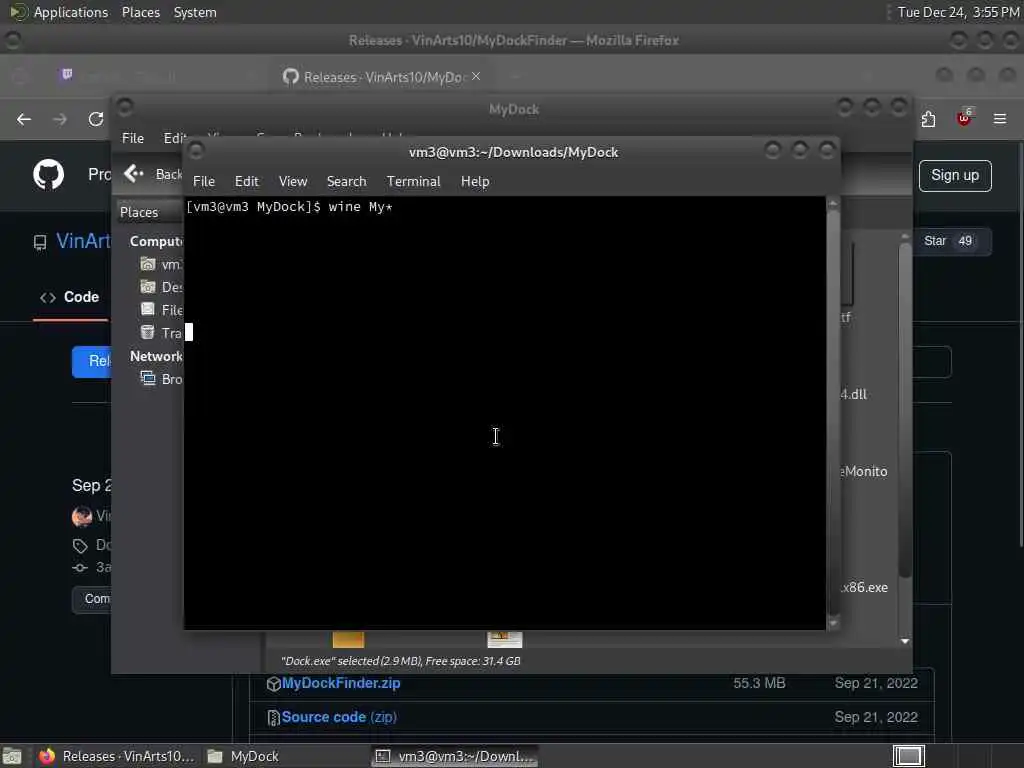Click the package icon beside MyDockFinder.zip
Screen dimensions: 1024x768
click(274, 684)
